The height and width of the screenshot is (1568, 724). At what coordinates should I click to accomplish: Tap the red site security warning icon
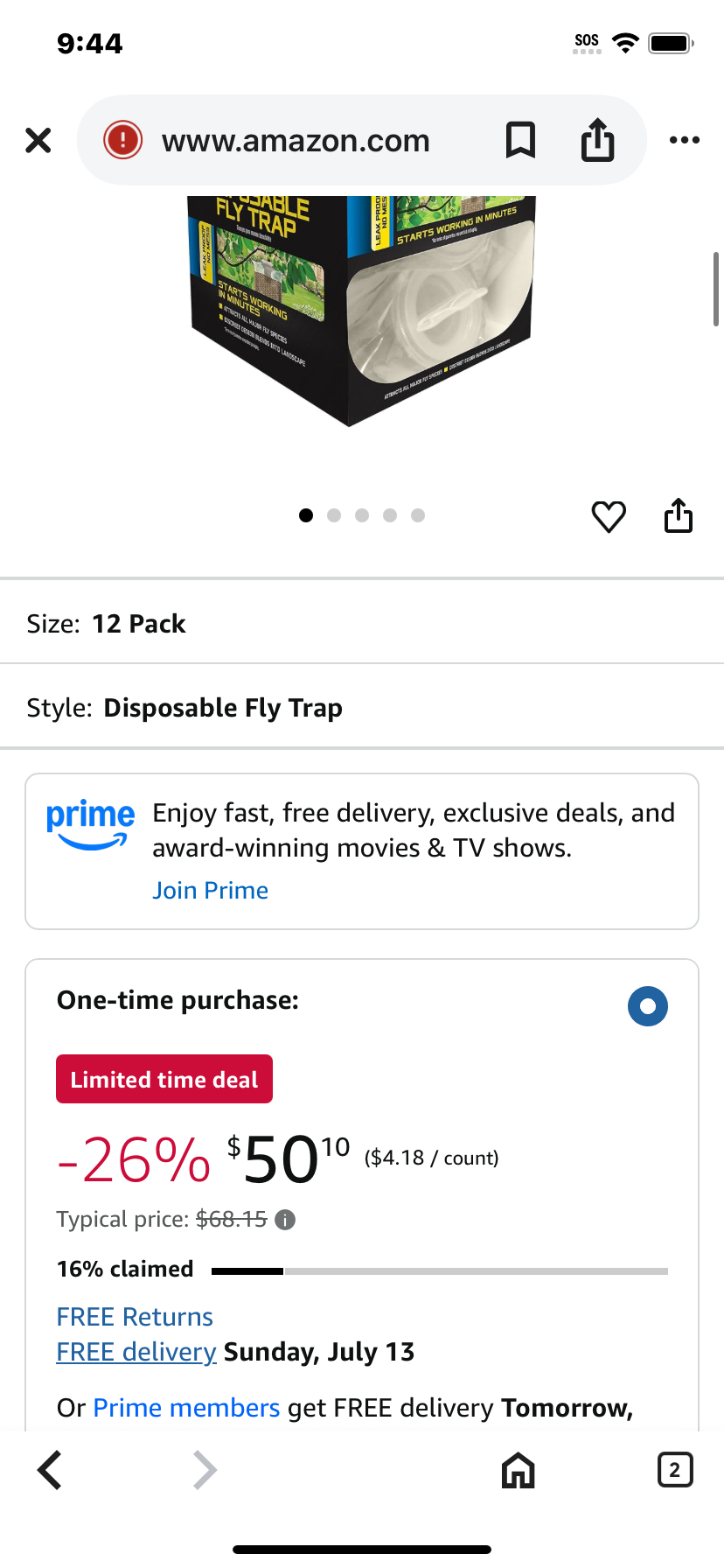(123, 140)
